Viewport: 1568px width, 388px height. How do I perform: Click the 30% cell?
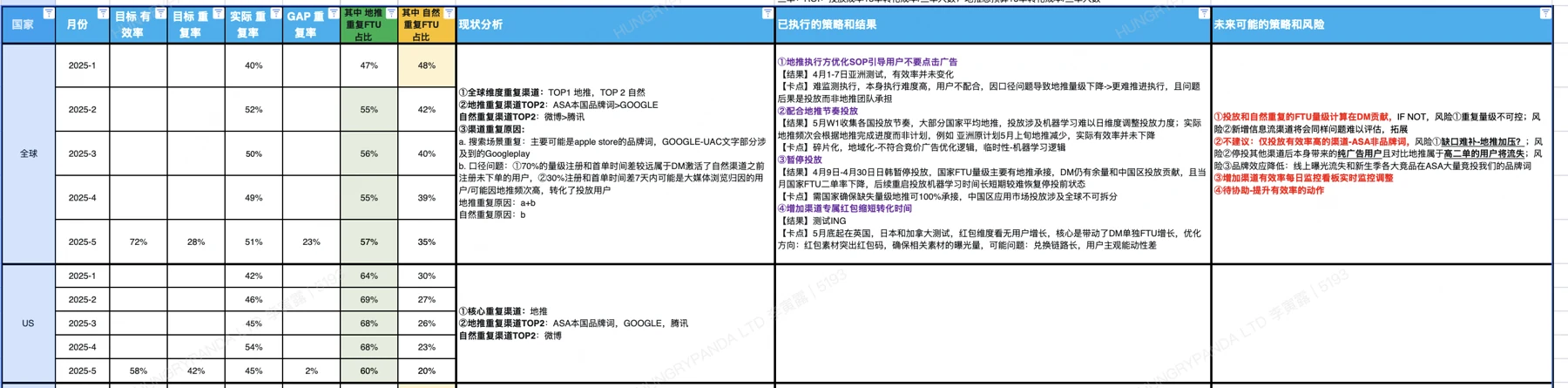pos(427,276)
